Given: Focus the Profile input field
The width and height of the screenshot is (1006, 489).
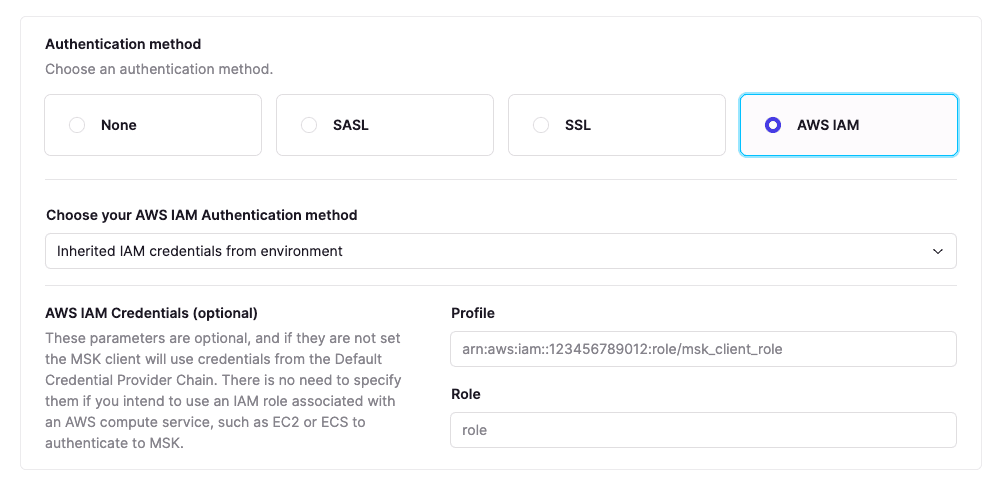Looking at the screenshot, I should 703,349.
